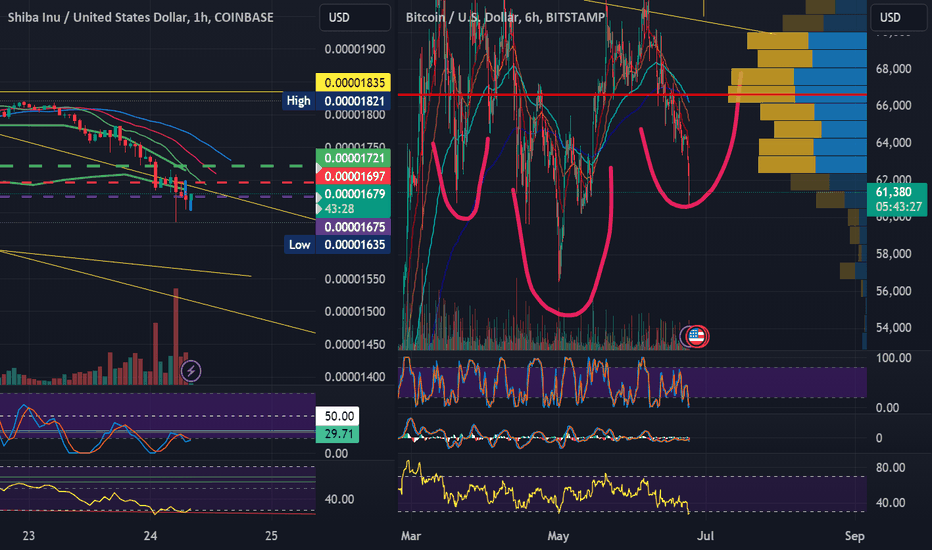Click date 25 on Shiba time axis

pyautogui.click(x=271, y=535)
